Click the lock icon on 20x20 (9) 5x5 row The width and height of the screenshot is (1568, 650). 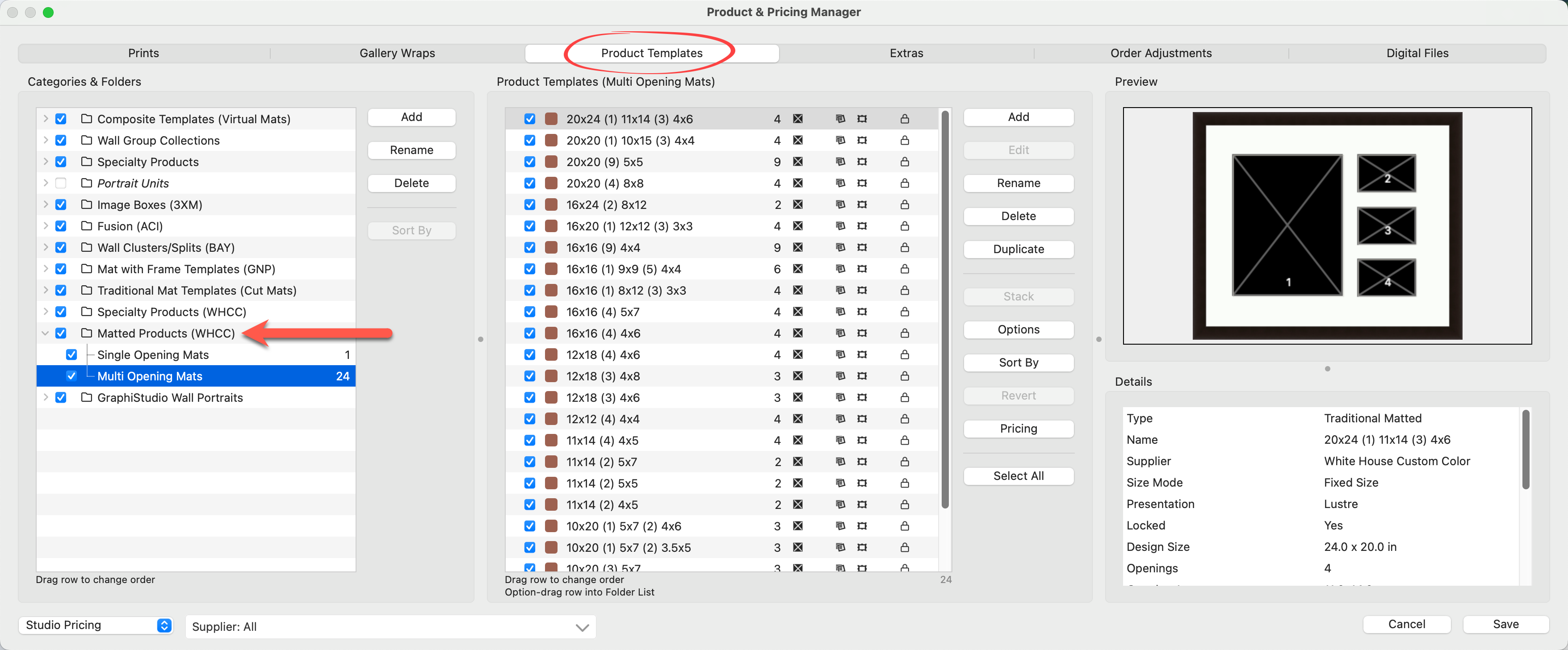coord(905,162)
